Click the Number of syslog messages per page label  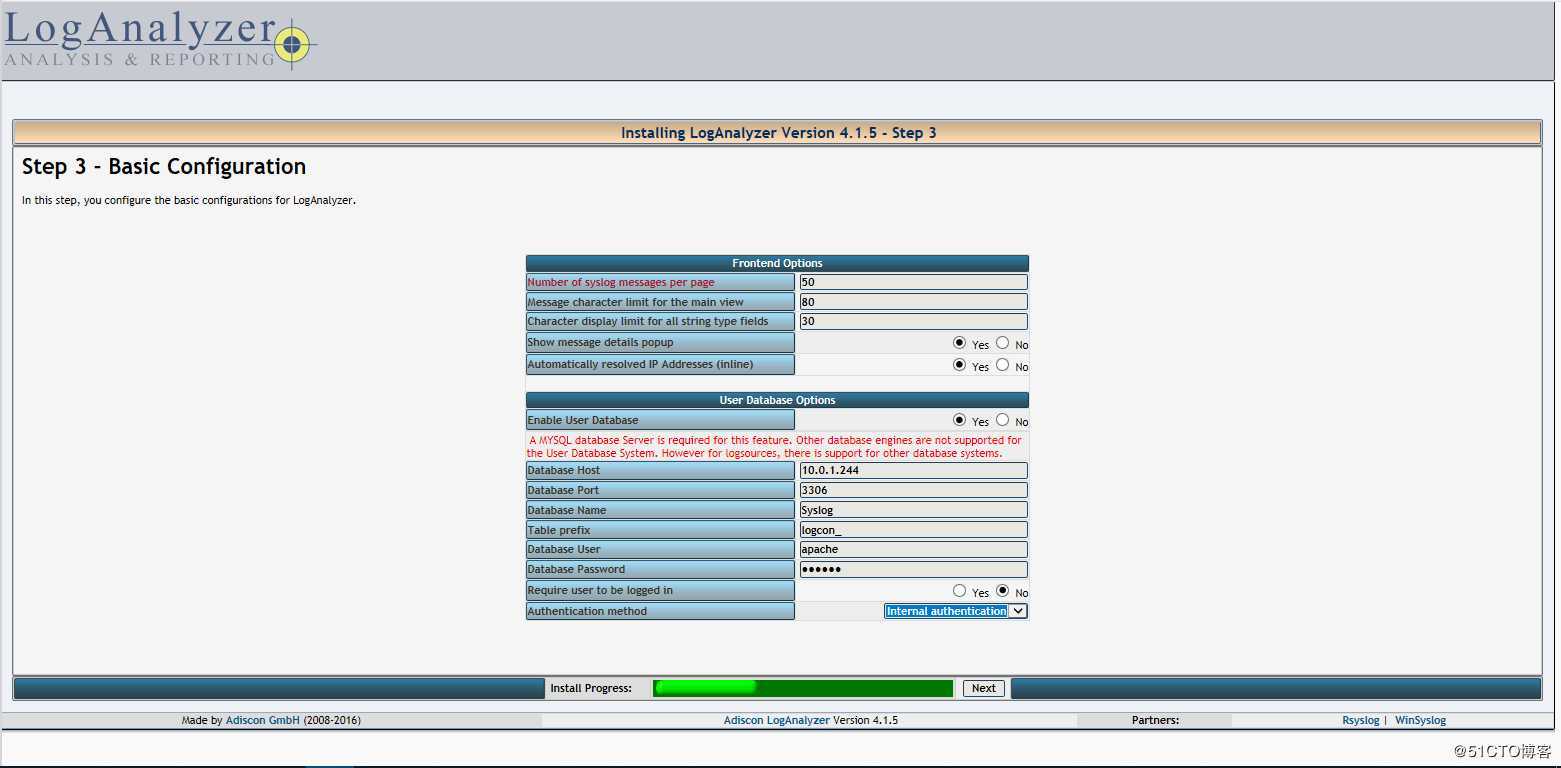click(x=660, y=282)
